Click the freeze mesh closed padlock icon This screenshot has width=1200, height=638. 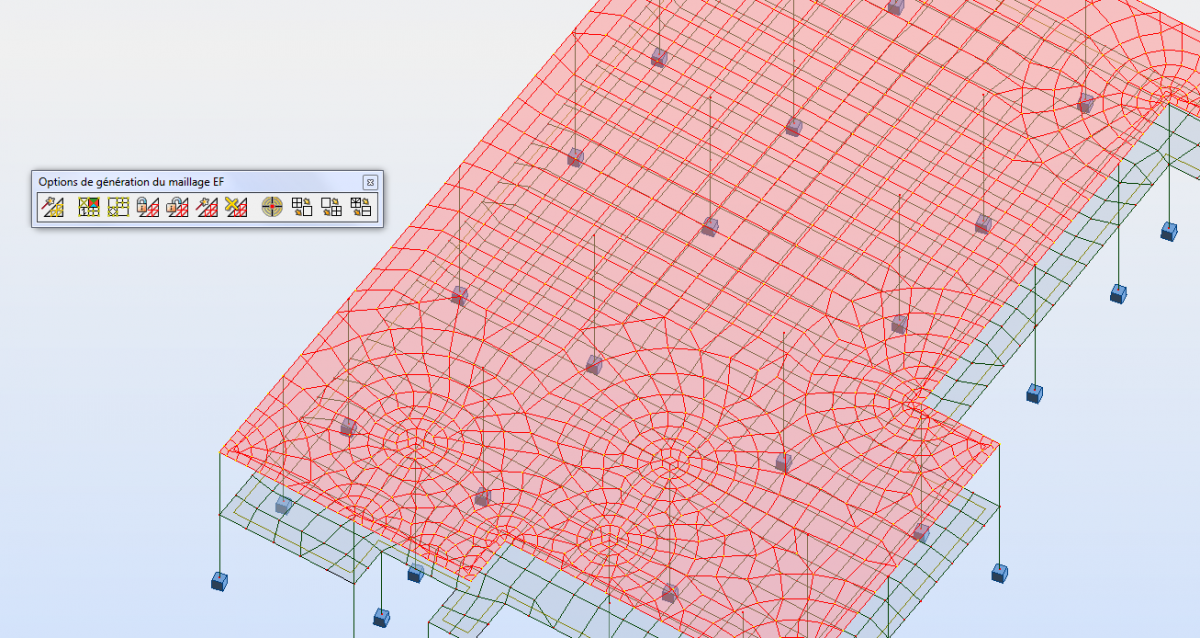point(148,207)
